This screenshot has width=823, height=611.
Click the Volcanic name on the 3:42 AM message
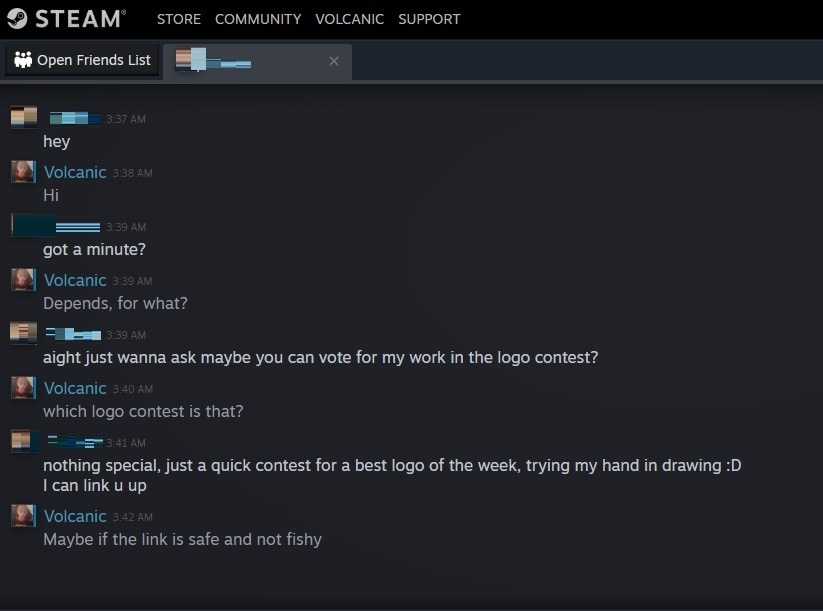75,516
